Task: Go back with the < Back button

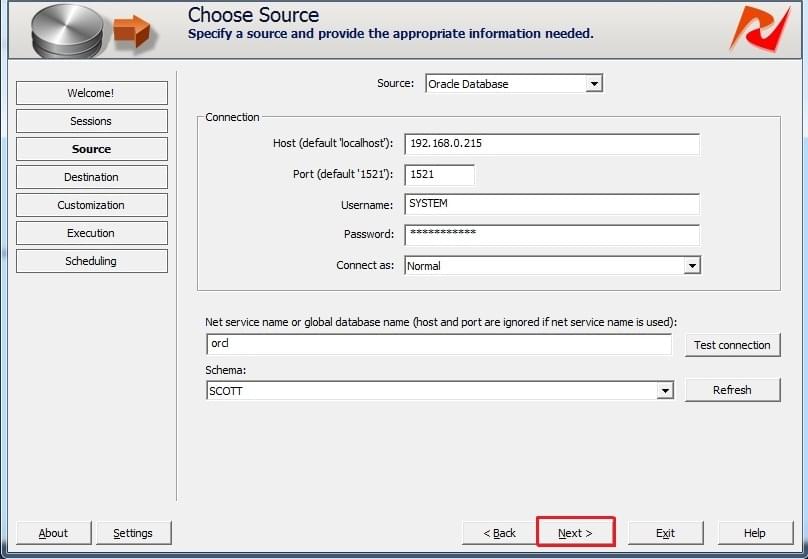Action: click(499, 533)
